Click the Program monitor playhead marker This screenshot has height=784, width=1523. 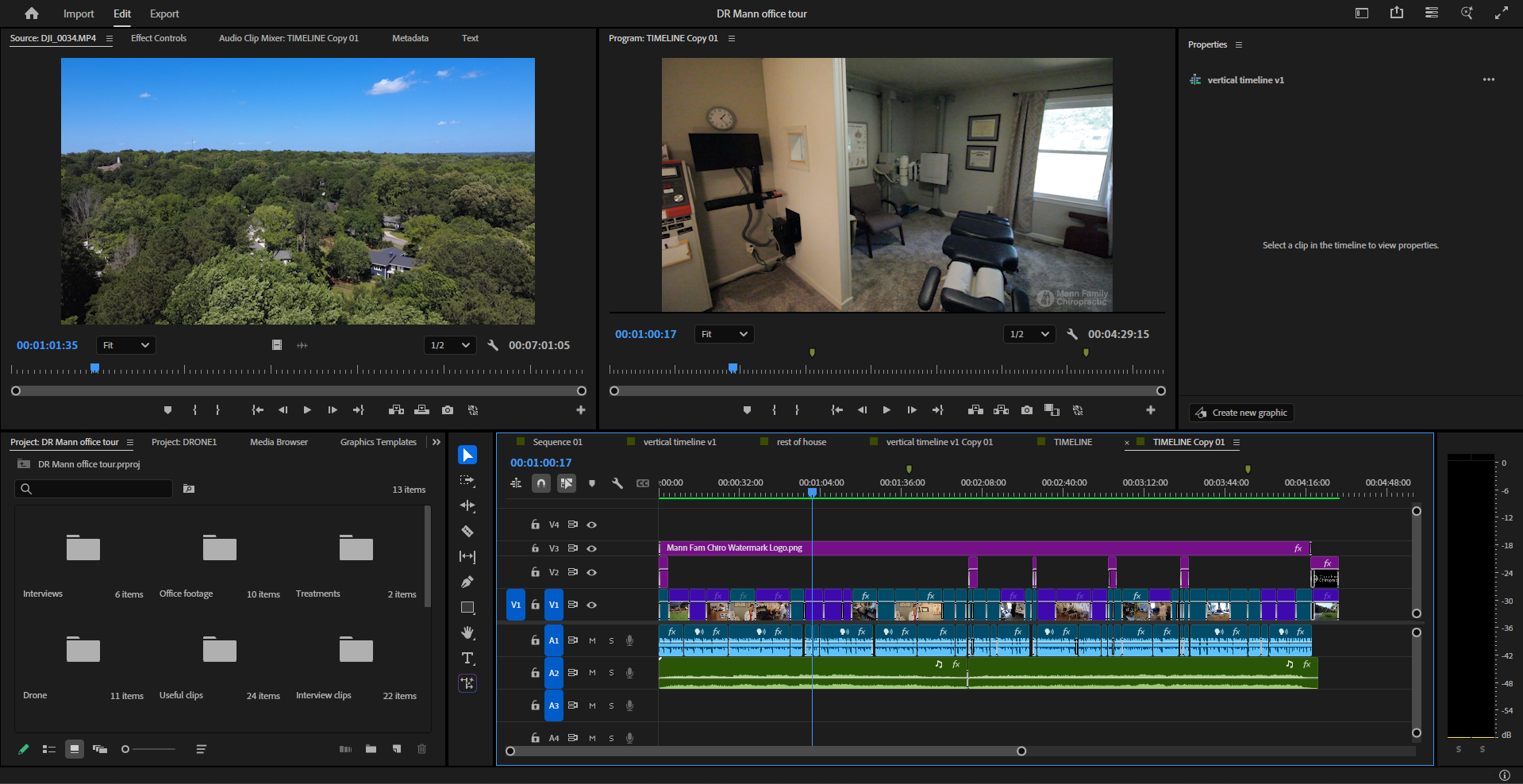pos(733,368)
